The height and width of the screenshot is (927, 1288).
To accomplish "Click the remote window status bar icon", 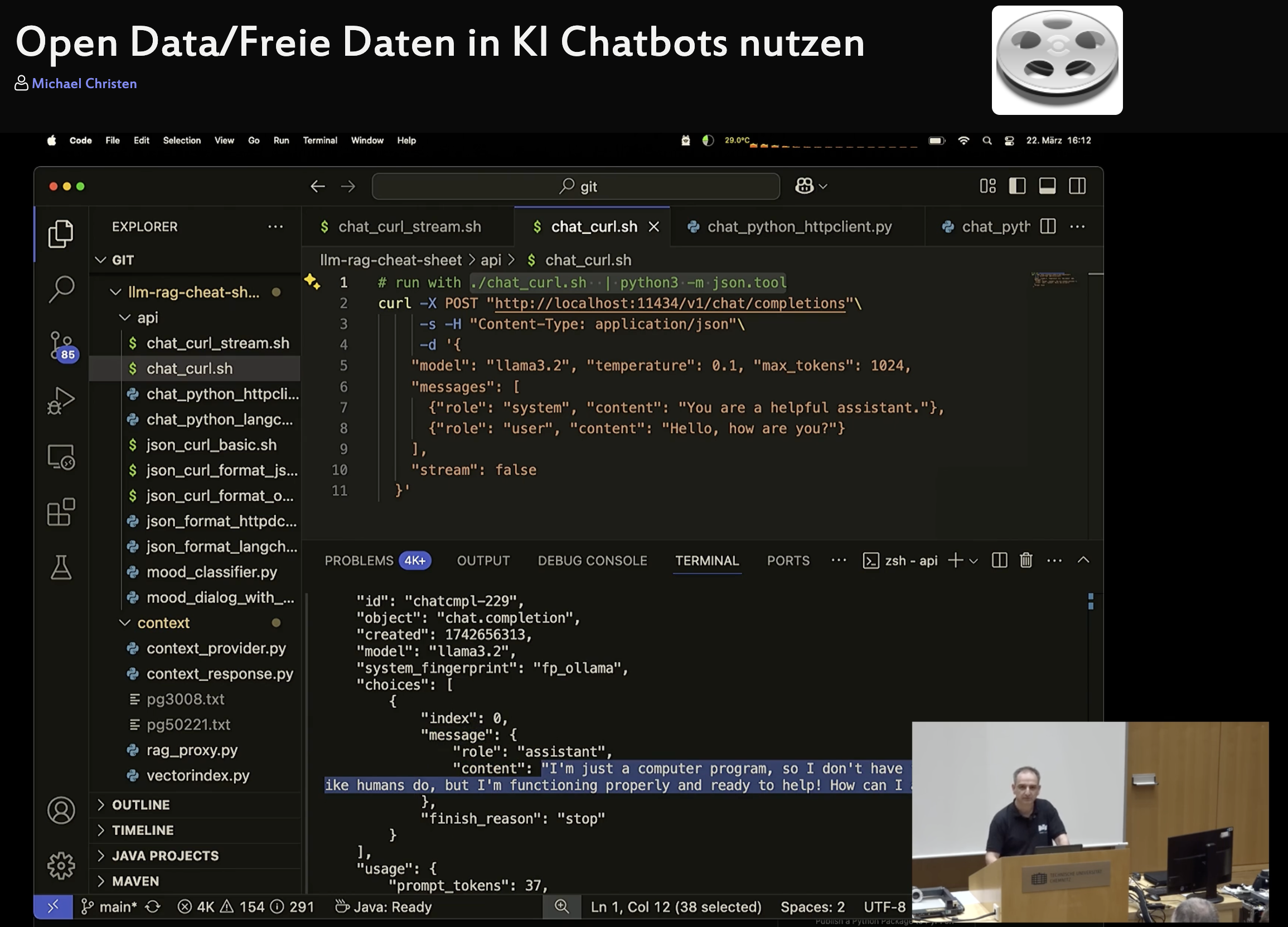I will coord(53,906).
